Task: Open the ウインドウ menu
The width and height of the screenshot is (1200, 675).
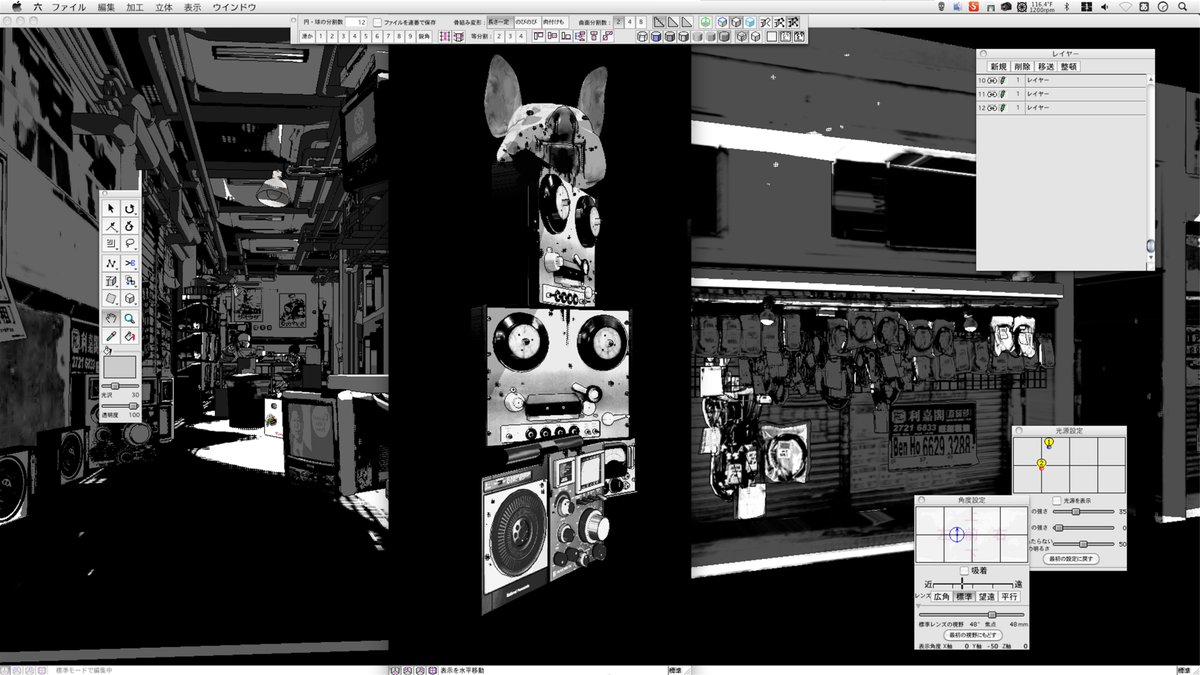Action: pyautogui.click(x=234, y=6)
